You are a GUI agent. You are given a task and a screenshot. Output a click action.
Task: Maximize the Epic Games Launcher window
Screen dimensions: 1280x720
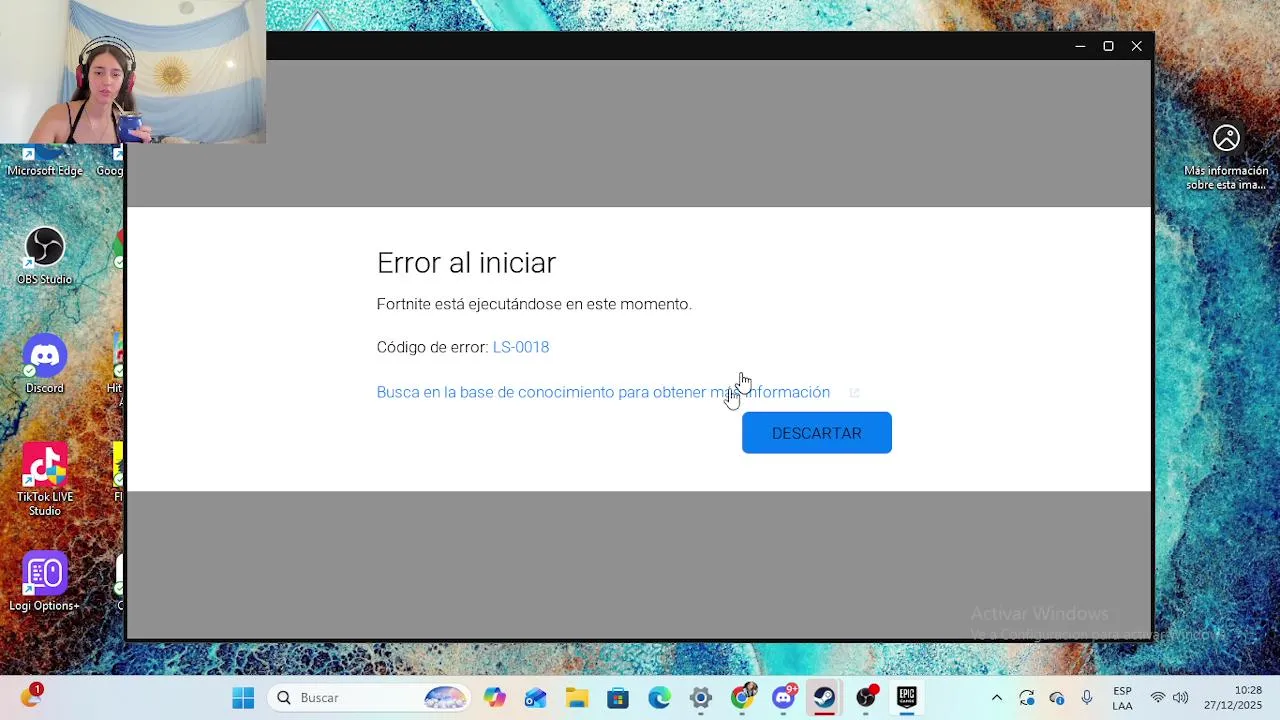click(x=1108, y=46)
